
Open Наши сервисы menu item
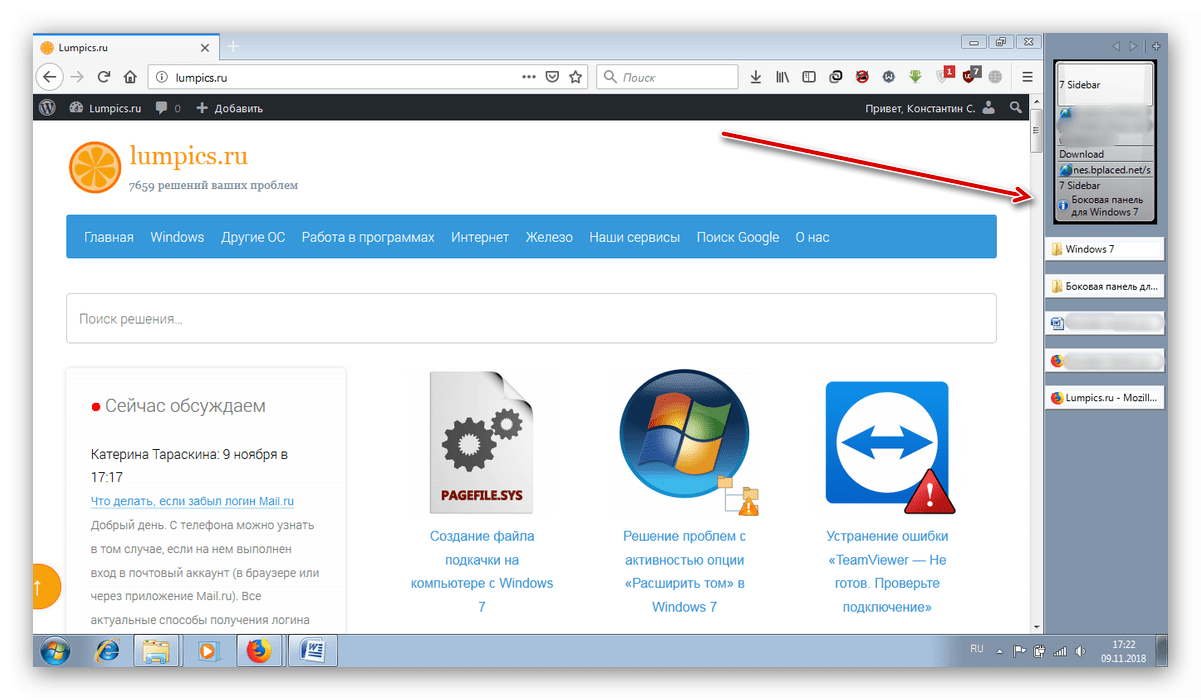tap(635, 237)
